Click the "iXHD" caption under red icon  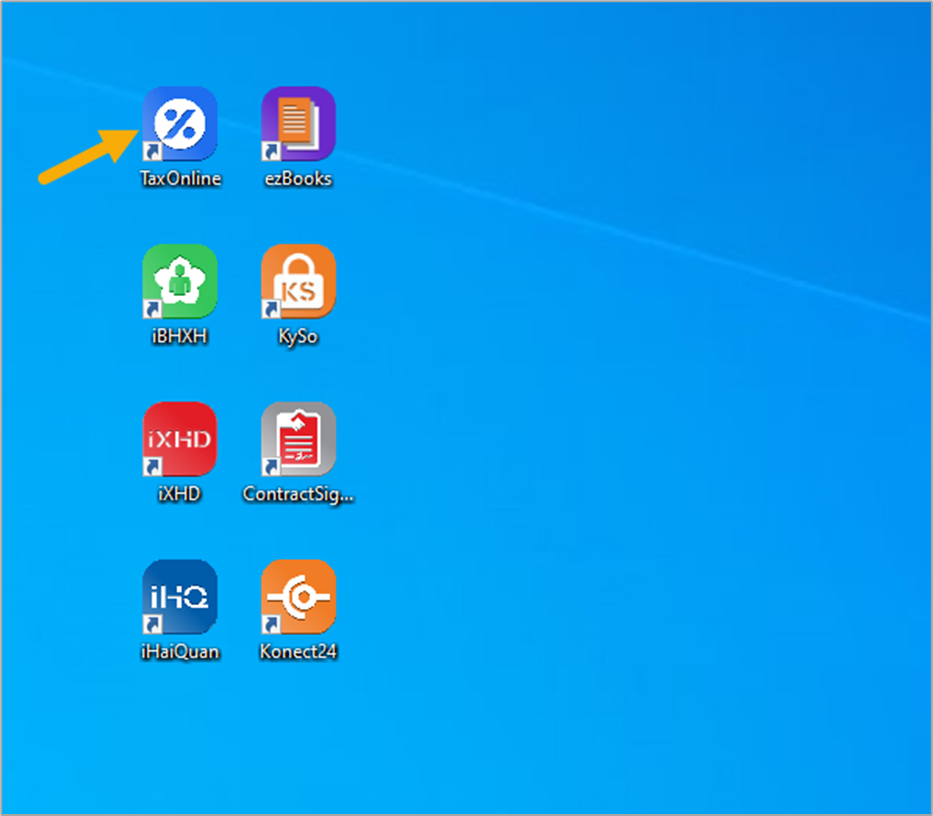180,494
